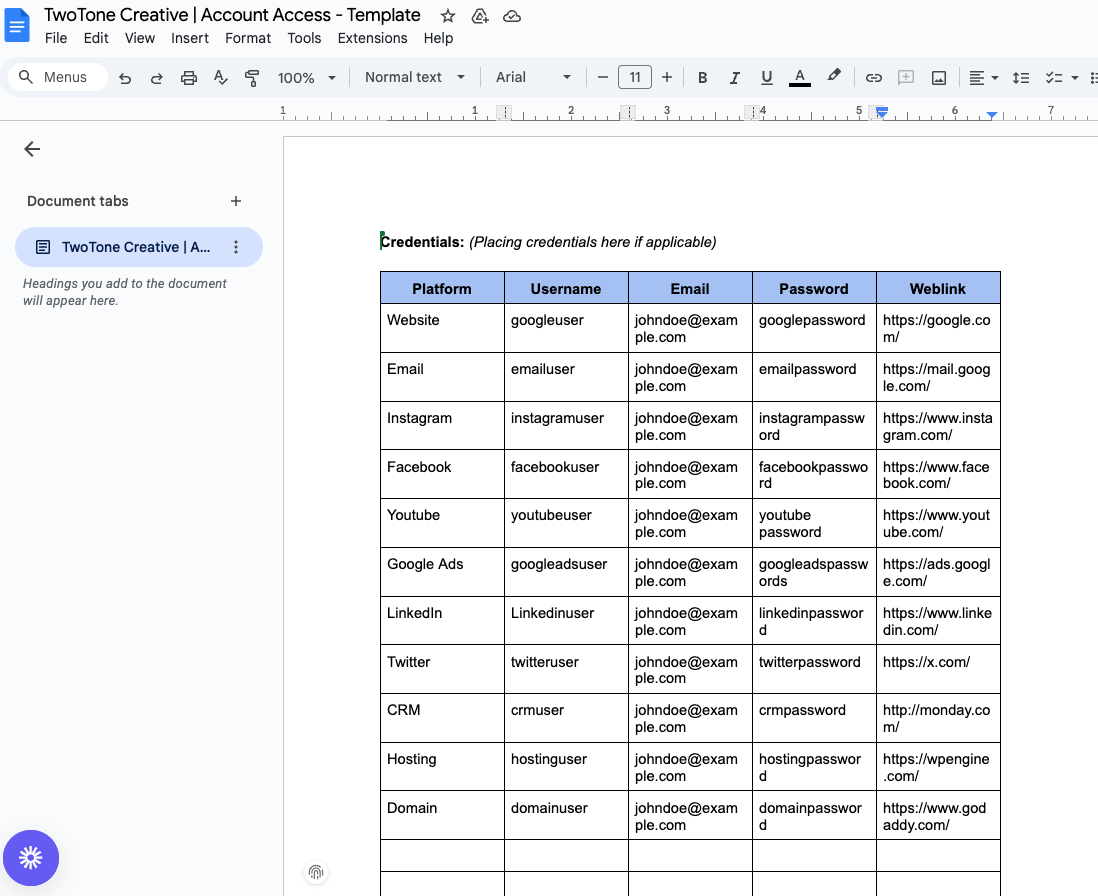
Task: Open the Tools menu
Action: pyautogui.click(x=304, y=38)
